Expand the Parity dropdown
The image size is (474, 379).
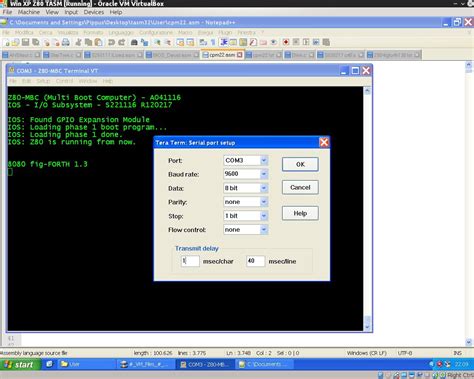(264, 202)
